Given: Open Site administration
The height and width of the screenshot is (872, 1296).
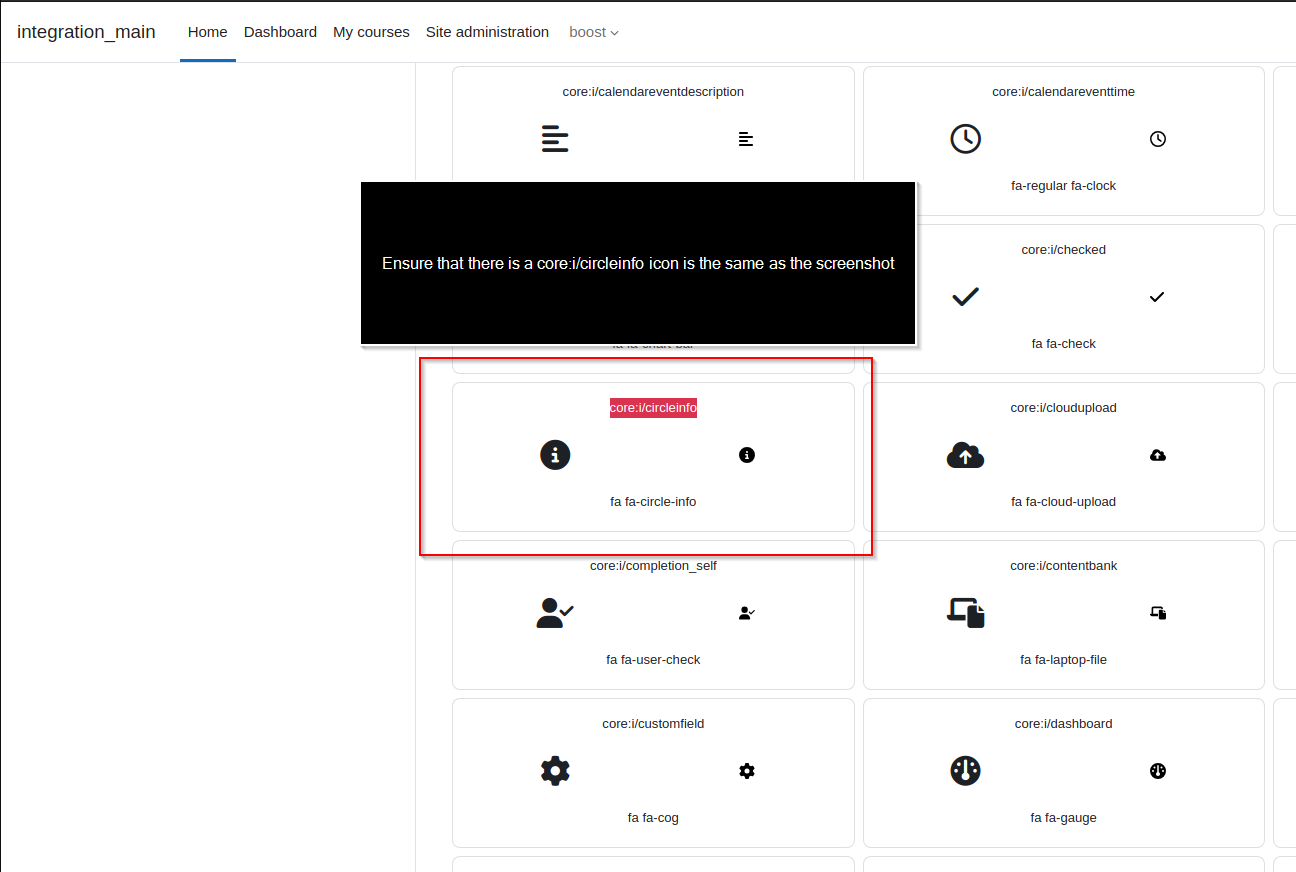Looking at the screenshot, I should click(487, 32).
